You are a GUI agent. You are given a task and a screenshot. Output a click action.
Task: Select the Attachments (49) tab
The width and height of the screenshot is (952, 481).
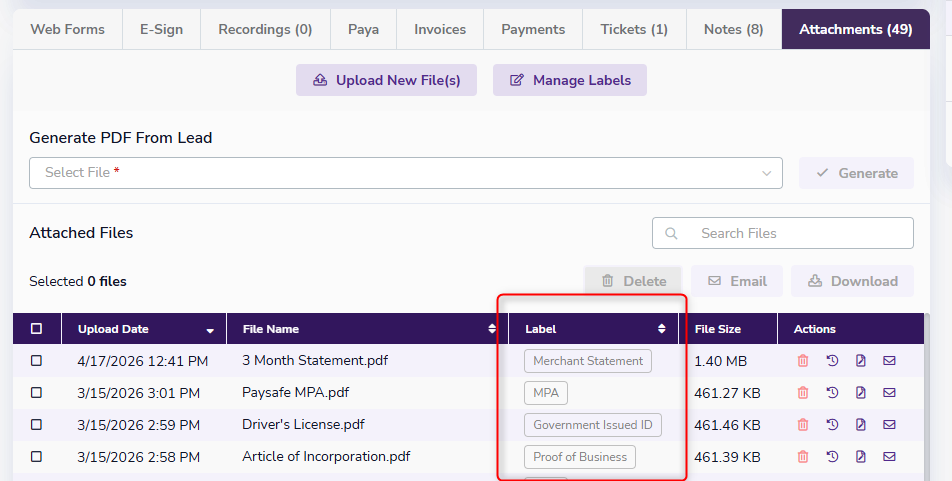[855, 29]
